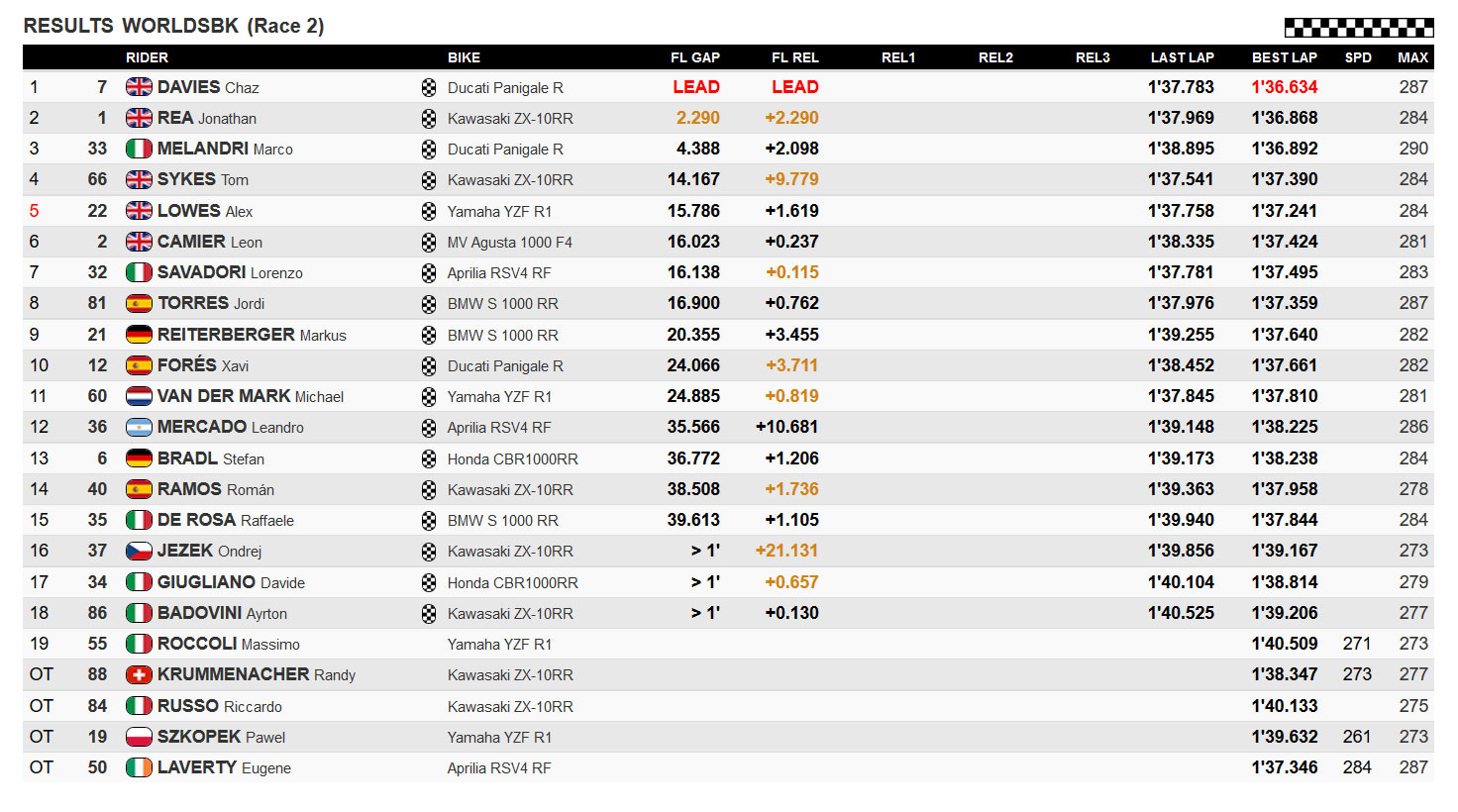Click the Italian flag beside MELANDRI Marco
The width and height of the screenshot is (1458, 812).
tap(139, 149)
